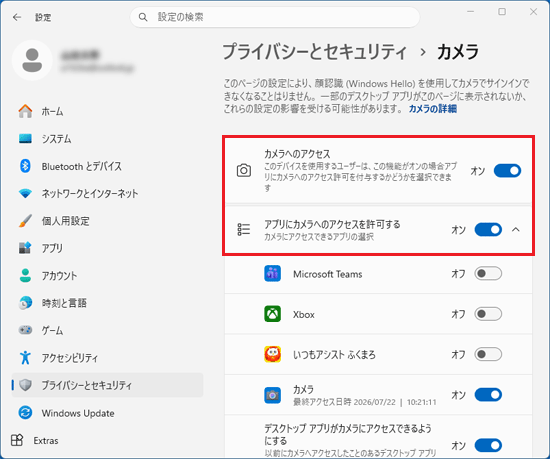Open 時刻と言語 category
550x459 pixels.
[x=107, y=303]
